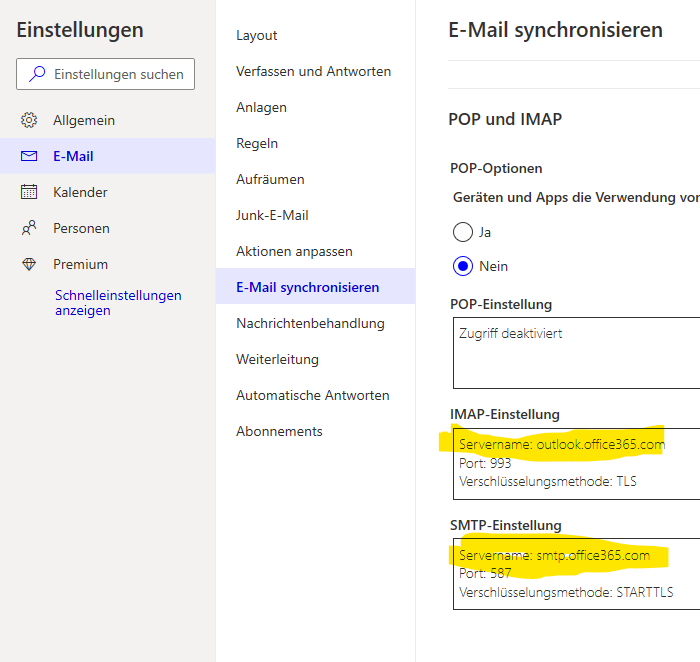Open Nachrichtenbehandlung settings
Image resolution: width=700 pixels, height=662 pixels.
tap(316, 323)
